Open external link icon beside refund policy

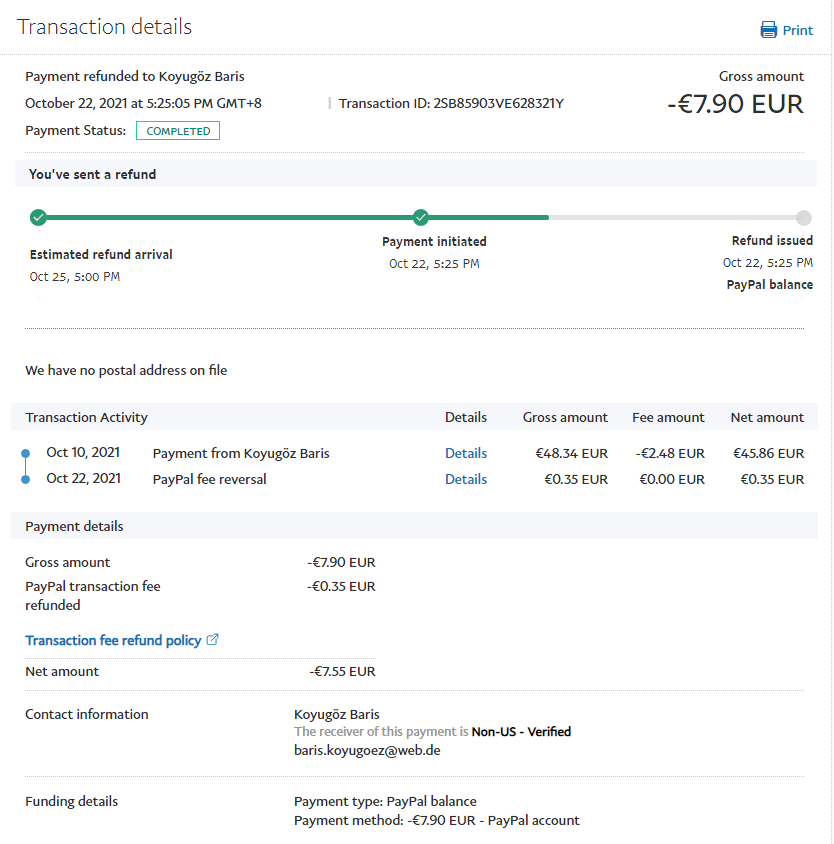click(212, 640)
